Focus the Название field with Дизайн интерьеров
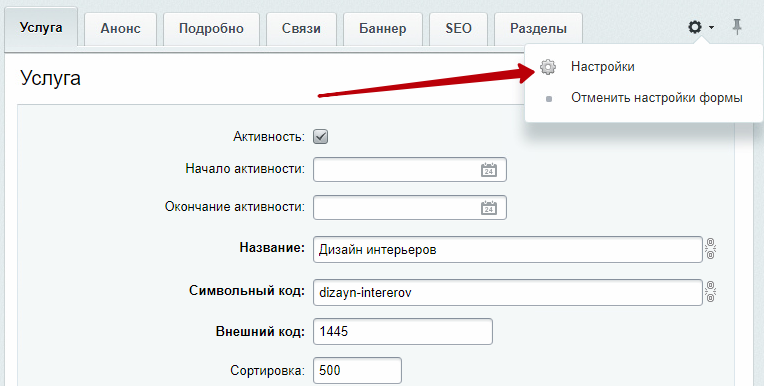 (x=508, y=250)
